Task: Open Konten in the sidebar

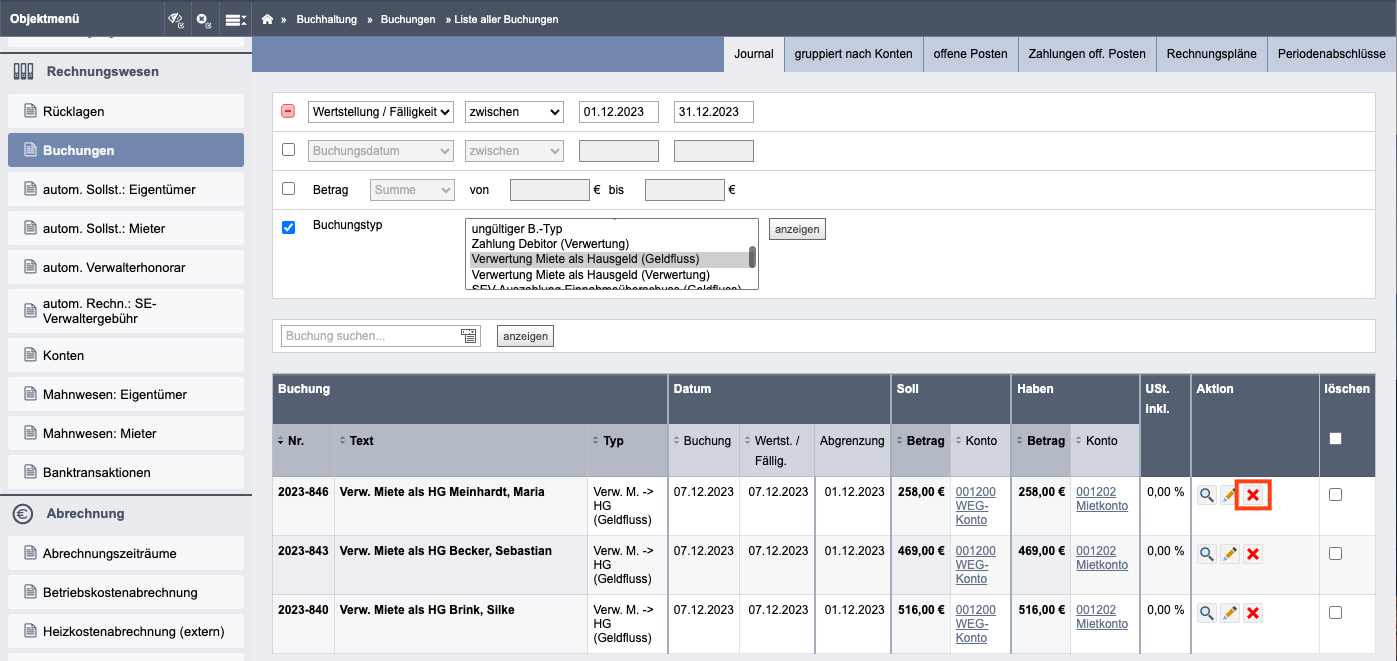Action: click(x=126, y=356)
